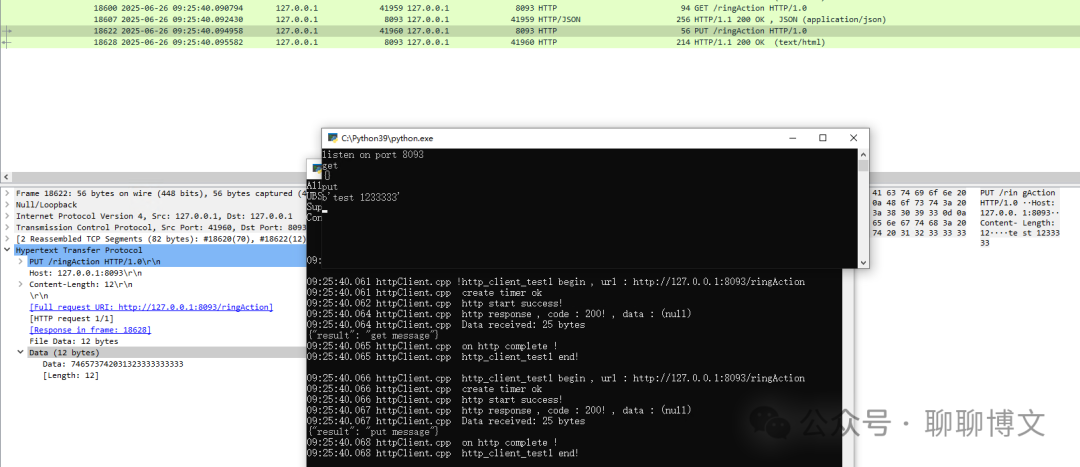
Task: Collapse the Hypertext Transfer Protocol node
Action: [7, 251]
